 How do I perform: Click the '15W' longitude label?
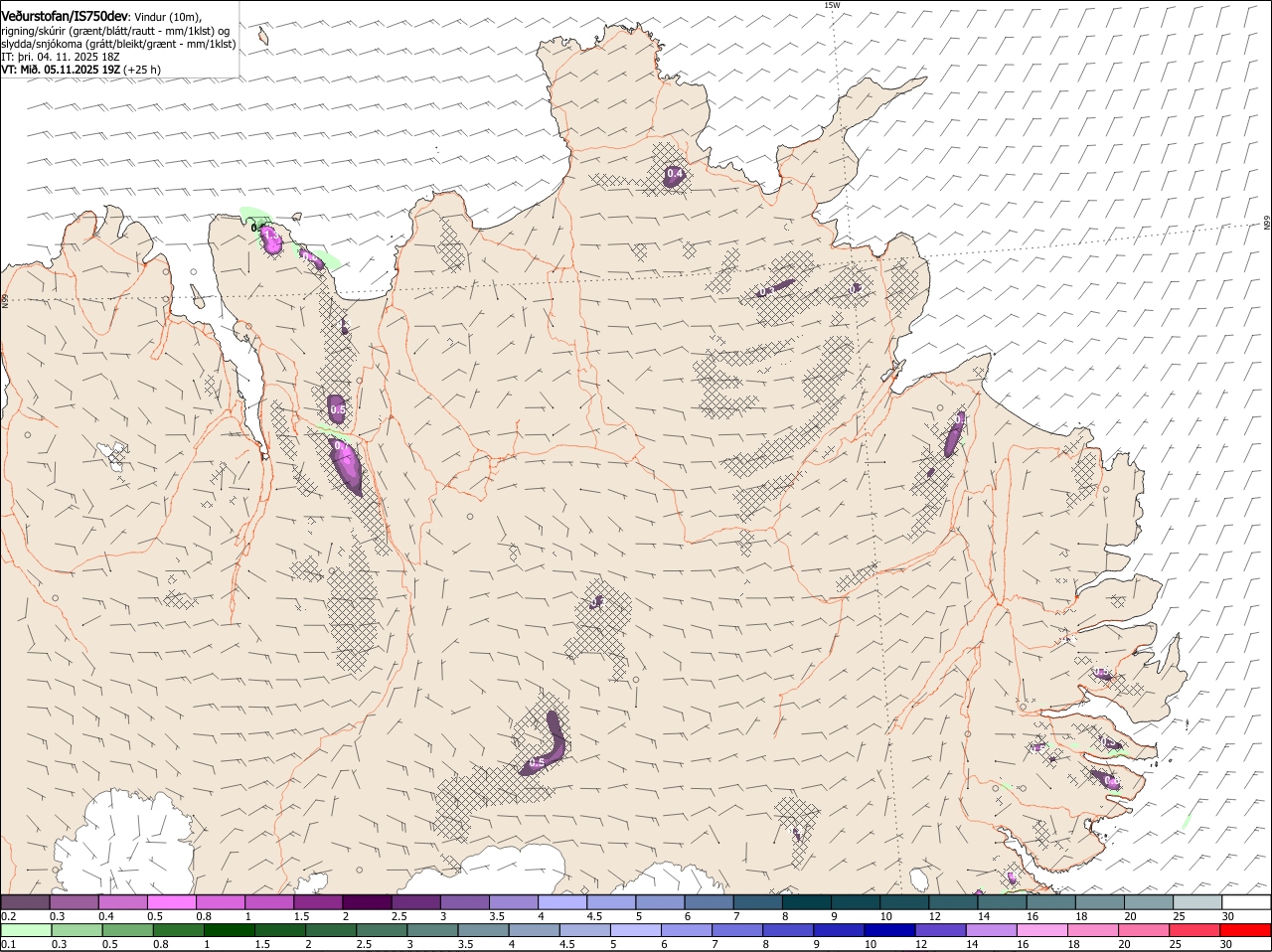click(833, 5)
